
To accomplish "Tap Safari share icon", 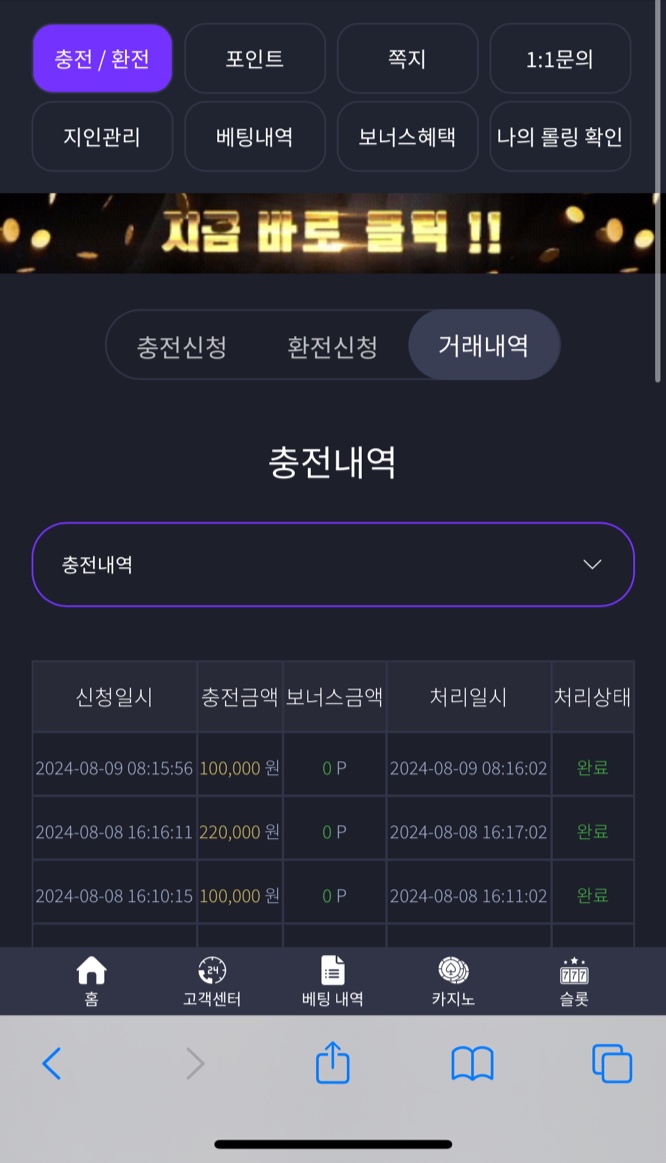I will (332, 1062).
